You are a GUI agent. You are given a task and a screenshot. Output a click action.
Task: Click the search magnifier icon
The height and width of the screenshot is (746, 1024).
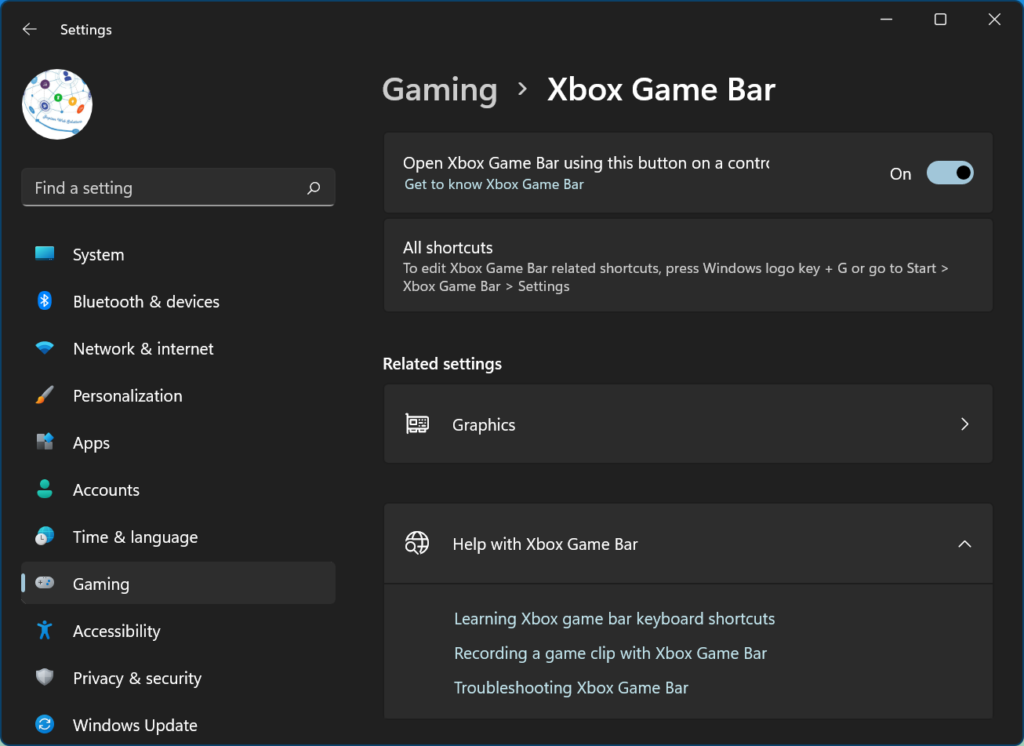[313, 188]
